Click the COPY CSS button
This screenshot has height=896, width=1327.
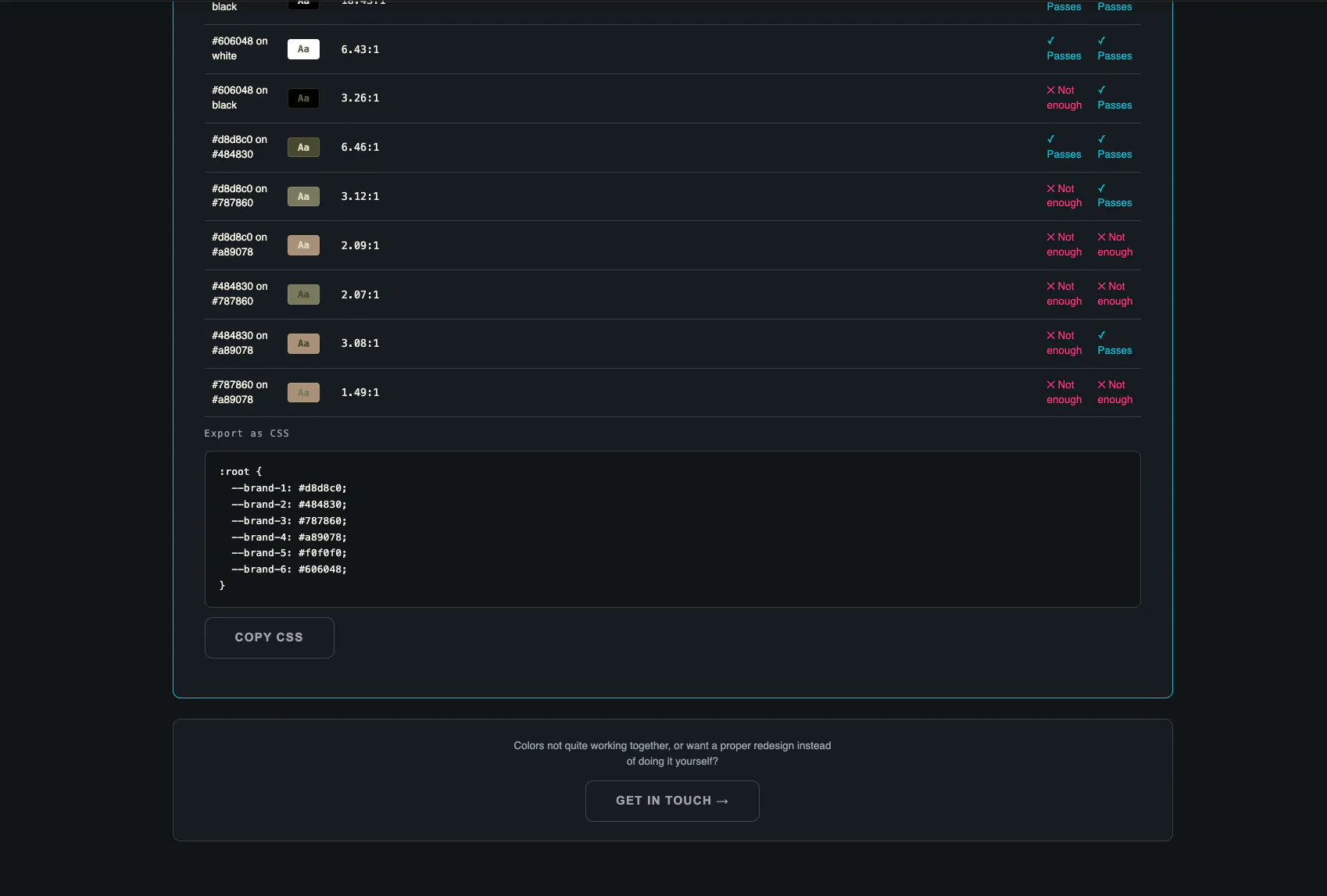pyautogui.click(x=269, y=637)
